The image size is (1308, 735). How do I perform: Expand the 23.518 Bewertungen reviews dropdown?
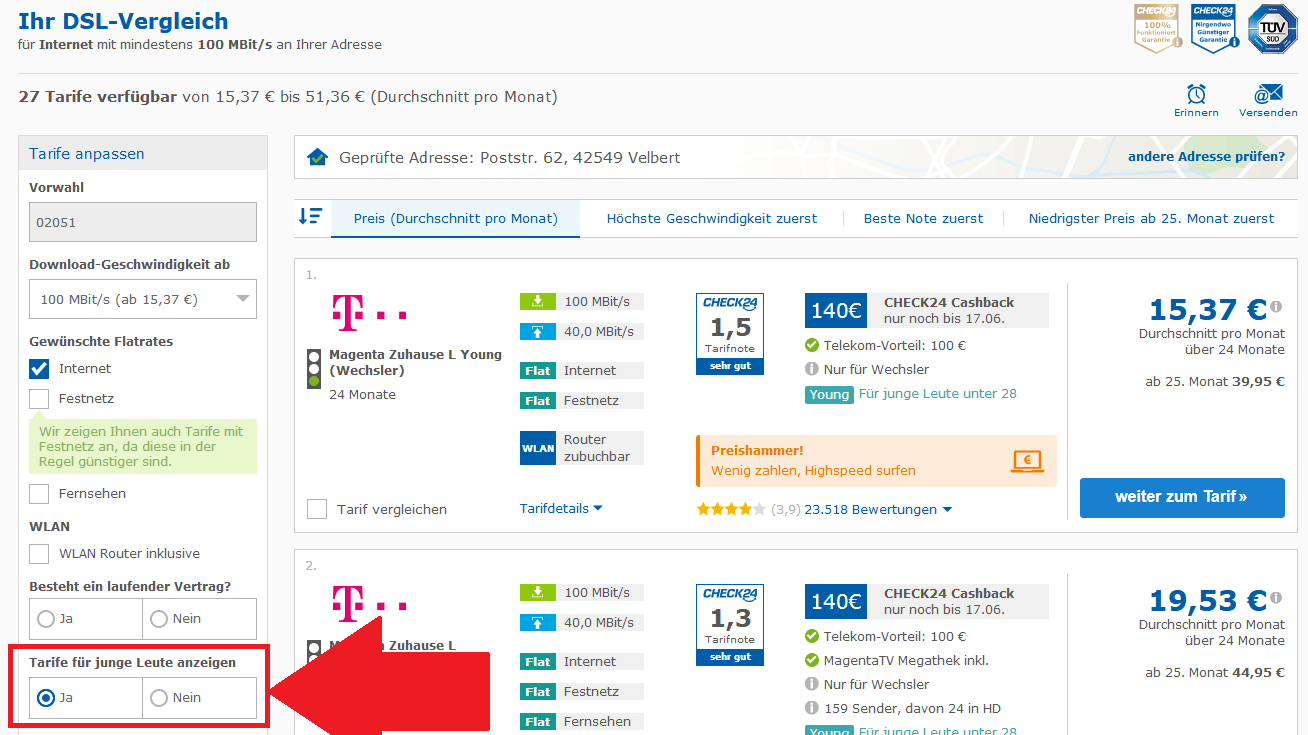point(878,509)
